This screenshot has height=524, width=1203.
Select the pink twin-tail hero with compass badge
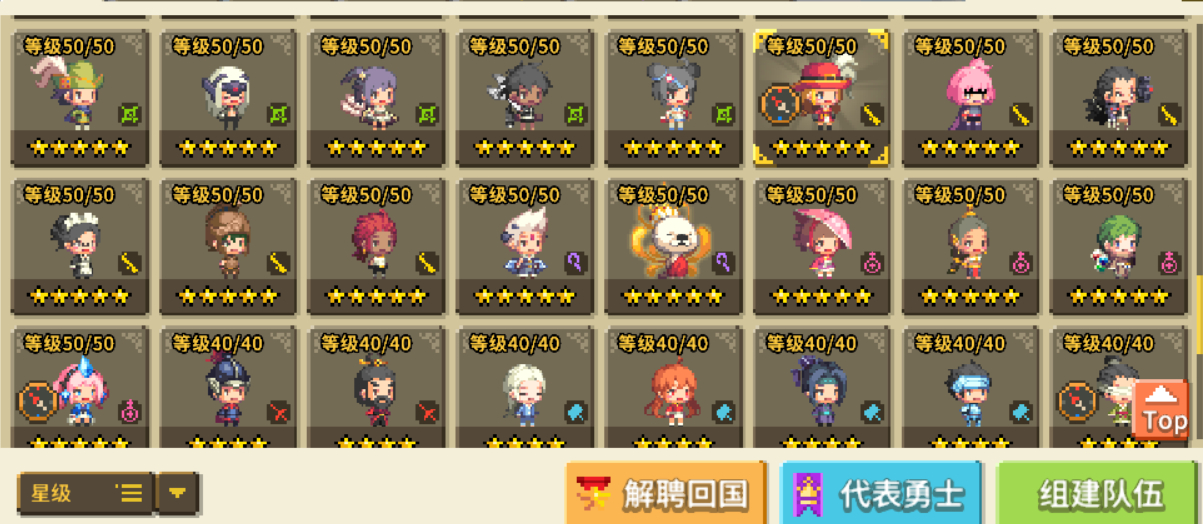click(x=79, y=388)
